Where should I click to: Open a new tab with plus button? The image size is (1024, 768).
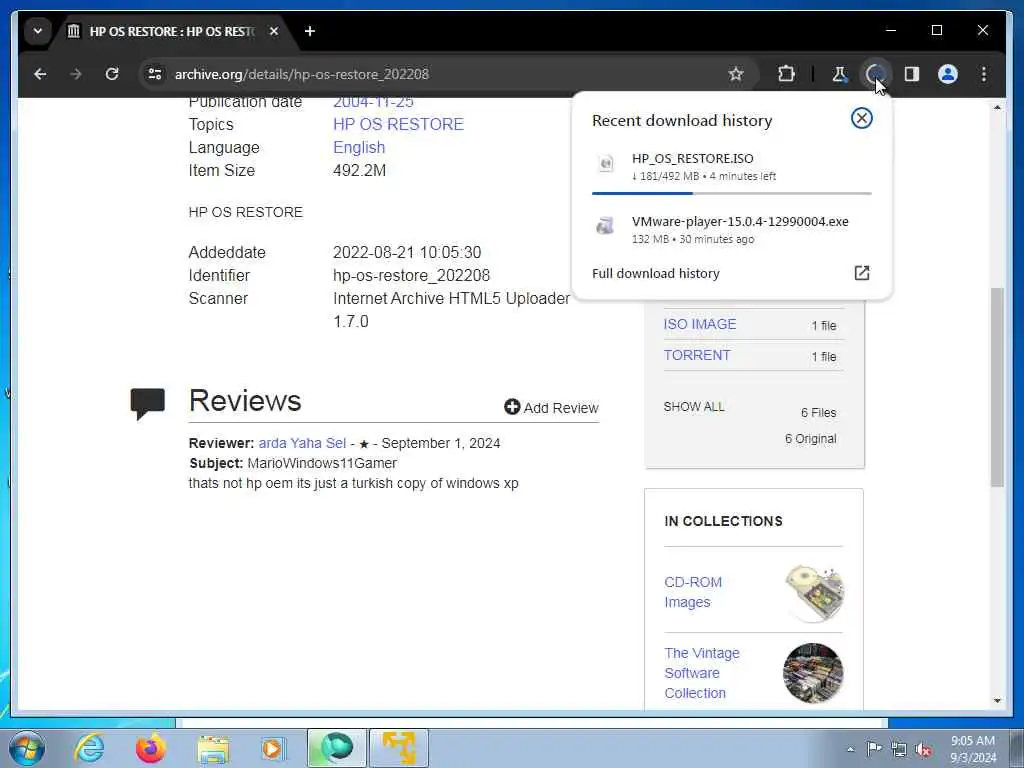310,31
